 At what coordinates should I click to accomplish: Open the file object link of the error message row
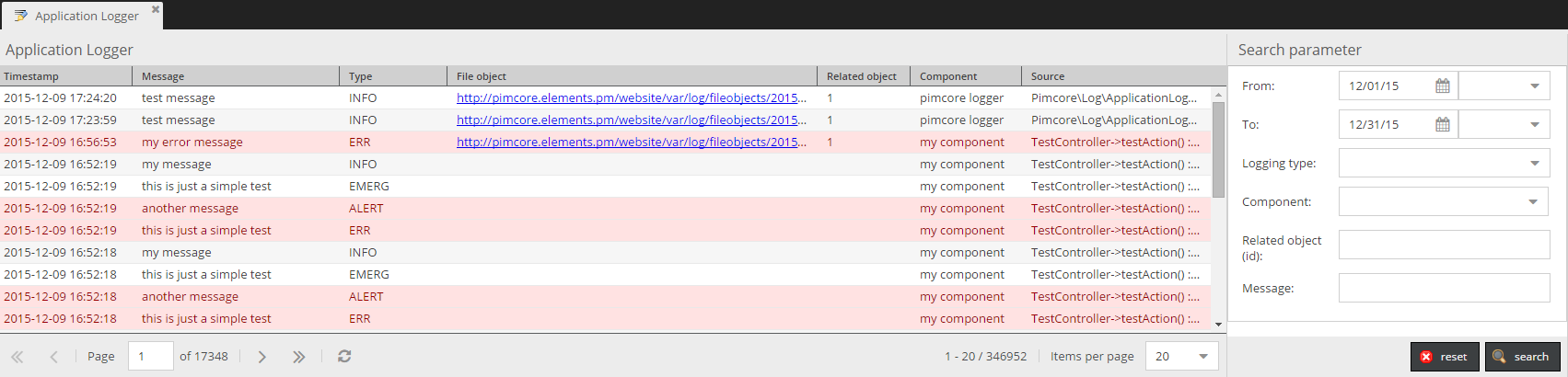pos(631,143)
